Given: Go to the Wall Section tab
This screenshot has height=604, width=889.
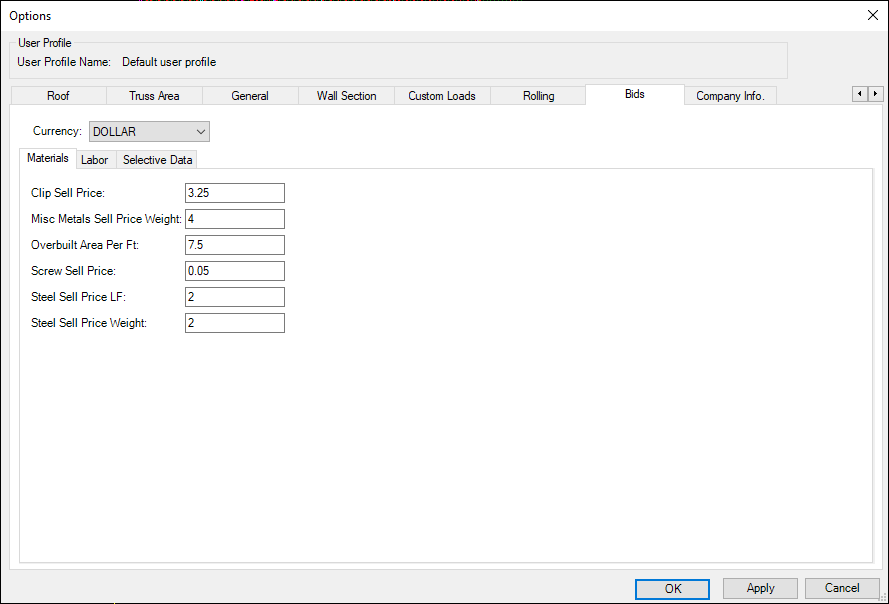Looking at the screenshot, I should pos(346,96).
